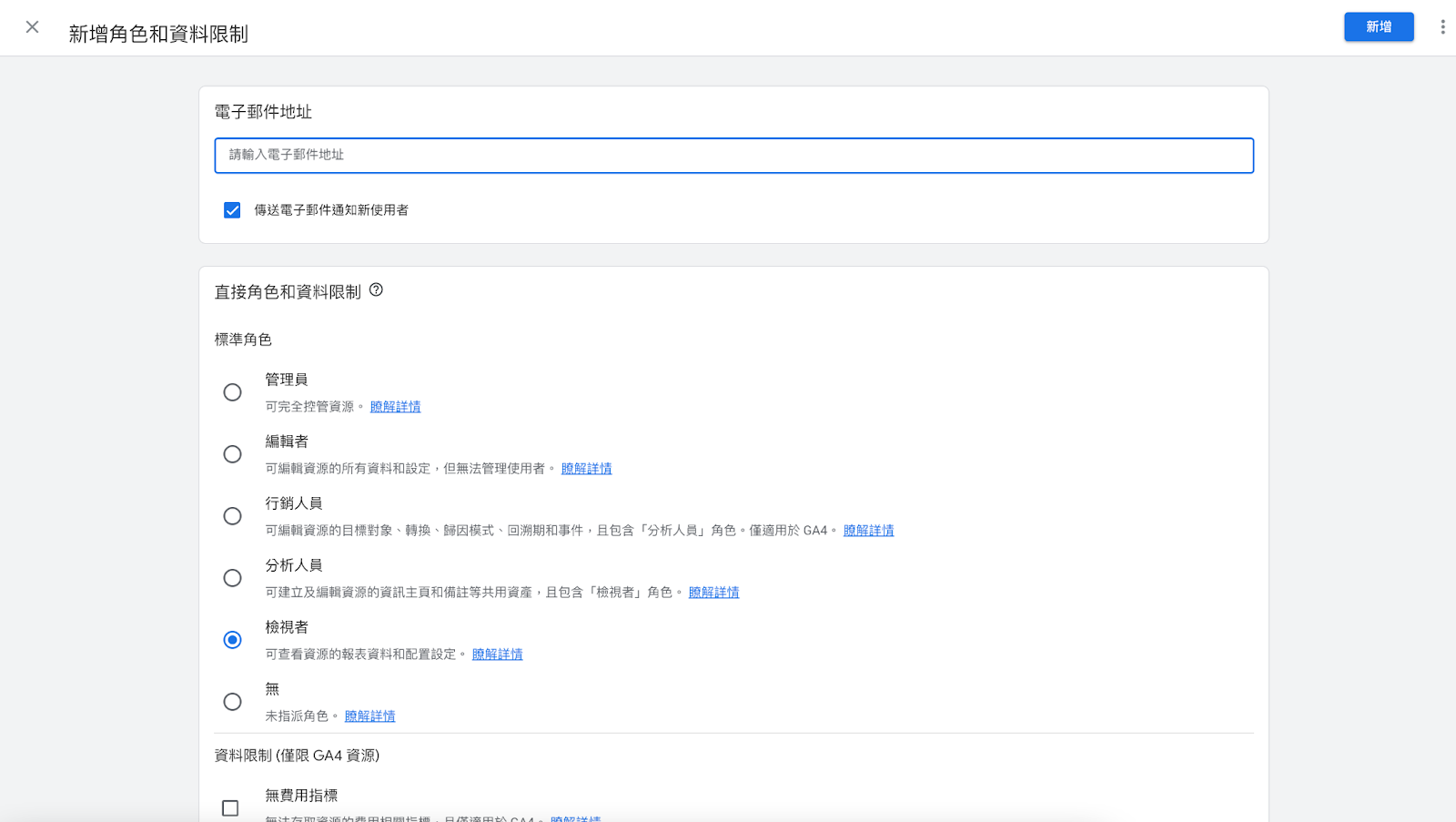The height and width of the screenshot is (822, 1456).
Task: Check the 無費用指標 checkbox
Action: tap(230, 808)
